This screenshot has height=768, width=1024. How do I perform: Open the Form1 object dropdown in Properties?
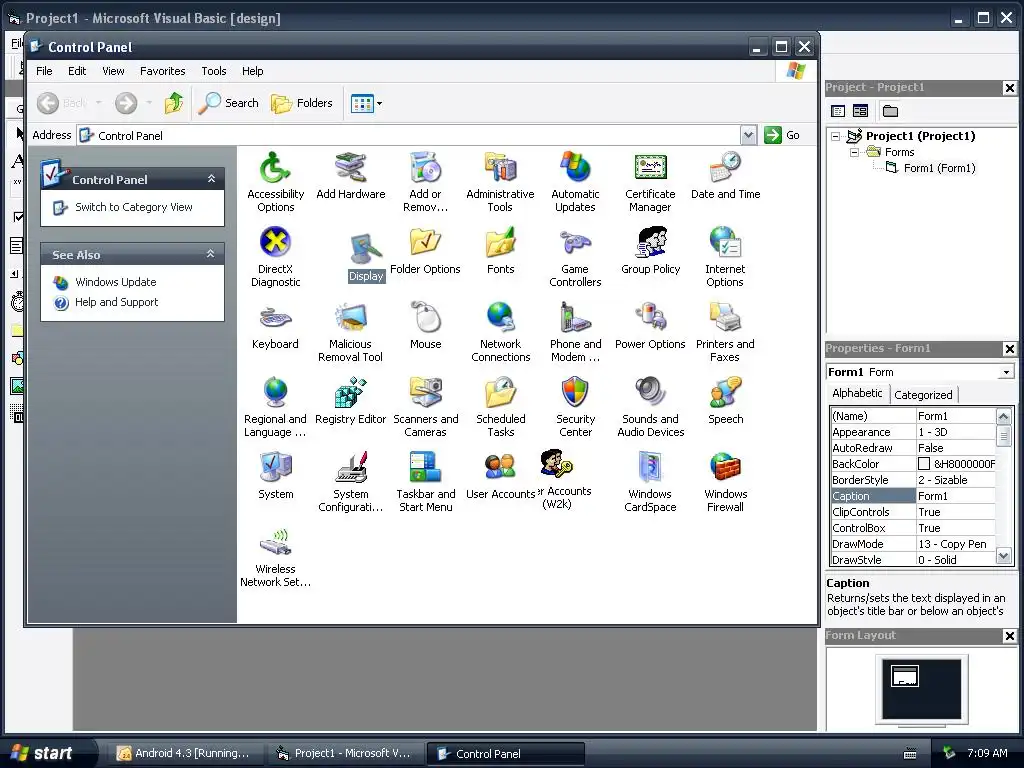click(x=1006, y=372)
